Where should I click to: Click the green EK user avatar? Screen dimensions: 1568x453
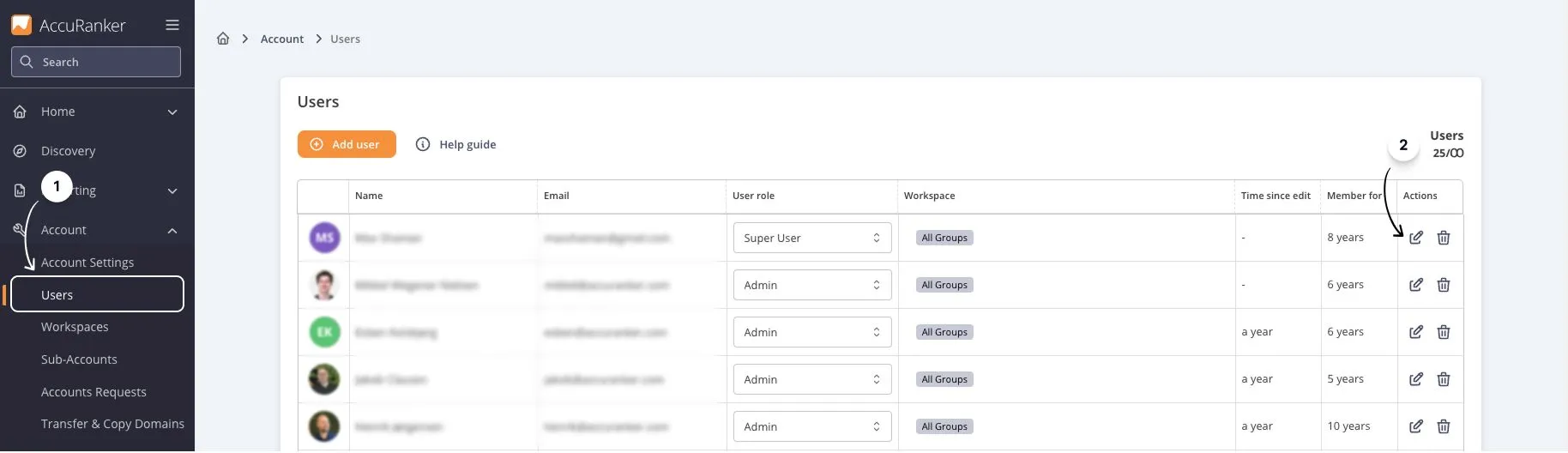coord(324,332)
